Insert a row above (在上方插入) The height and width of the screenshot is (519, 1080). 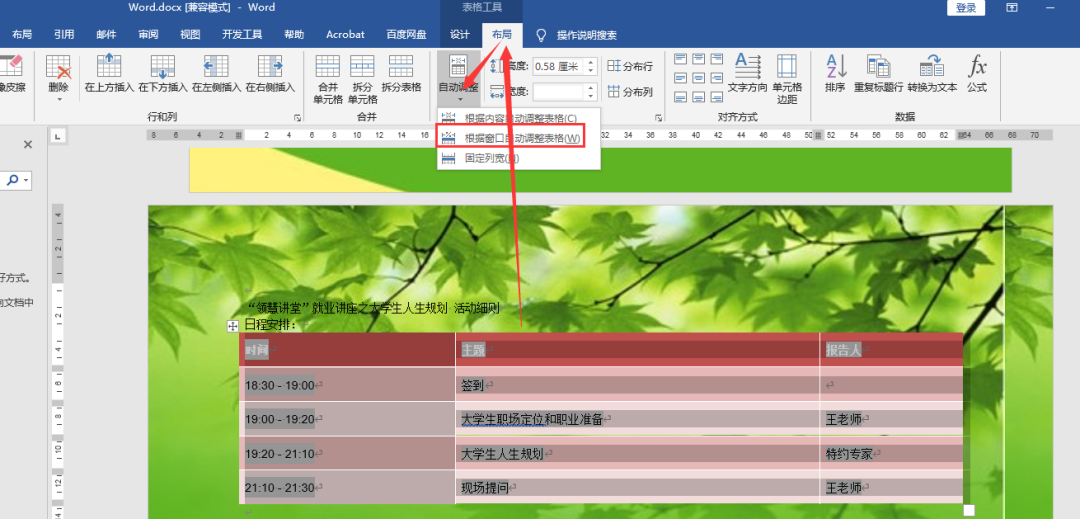tap(109, 74)
